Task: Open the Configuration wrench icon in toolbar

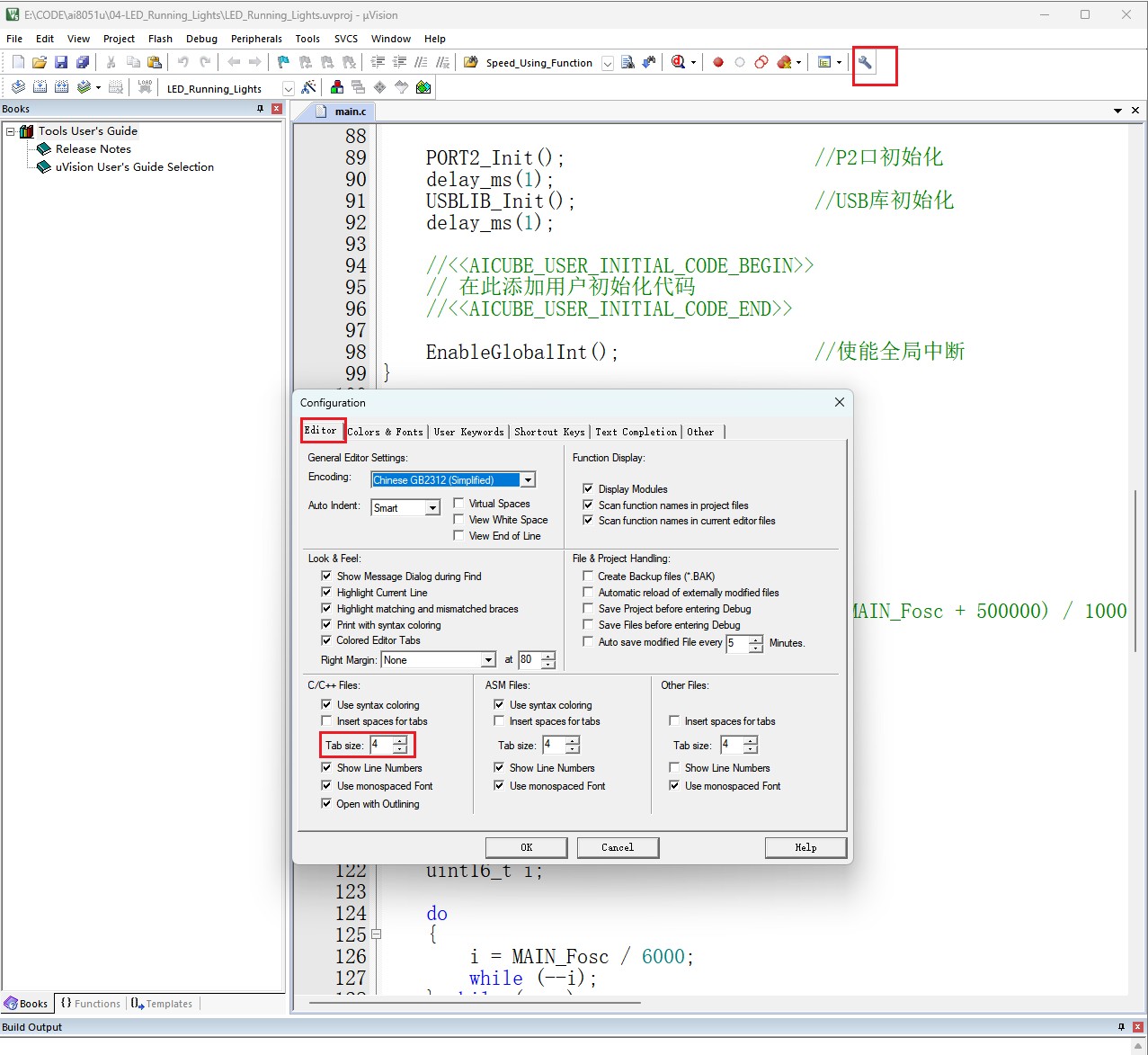Action: click(x=865, y=63)
